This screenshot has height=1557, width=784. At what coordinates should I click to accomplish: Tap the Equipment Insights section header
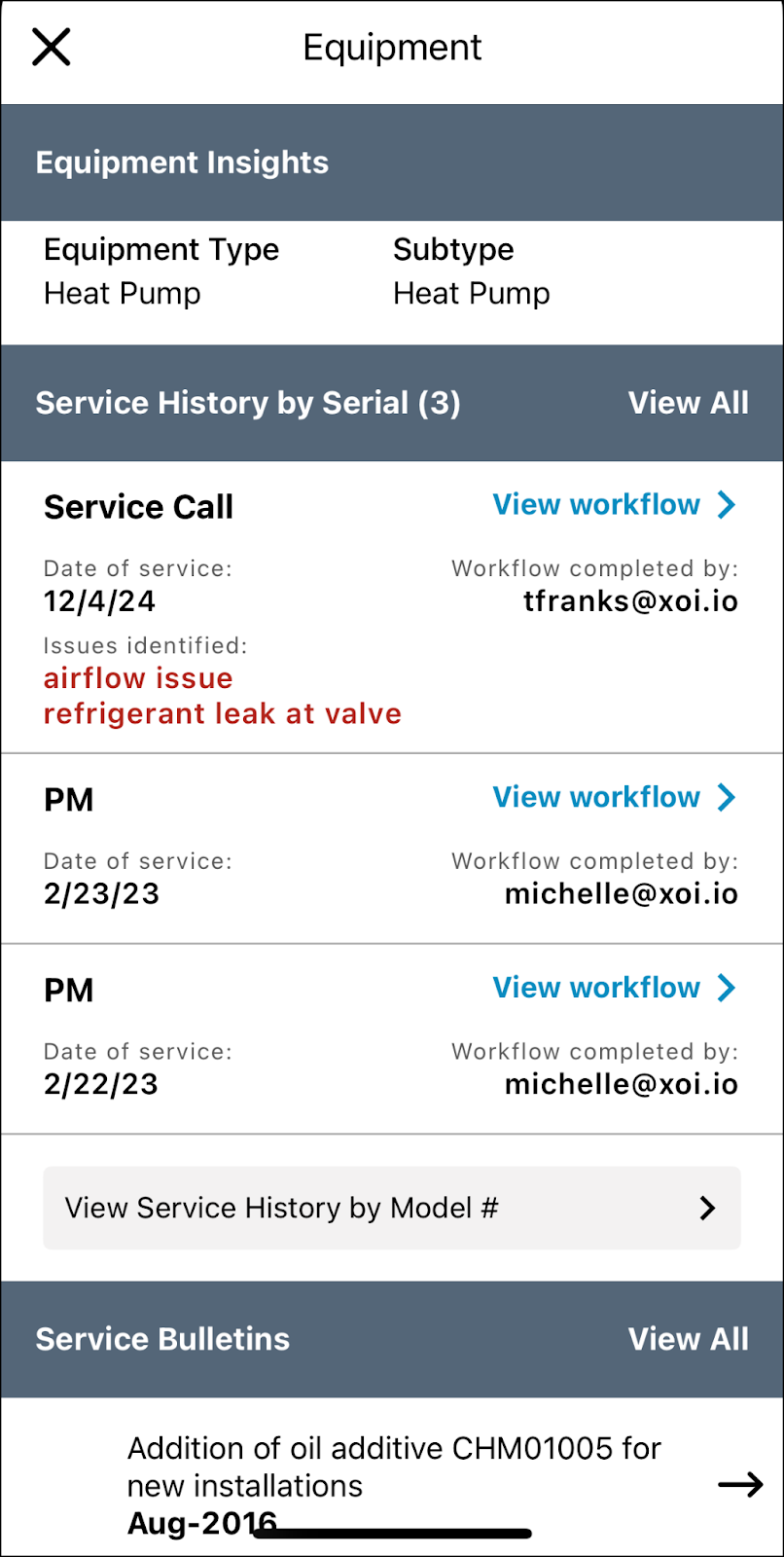[x=182, y=163]
